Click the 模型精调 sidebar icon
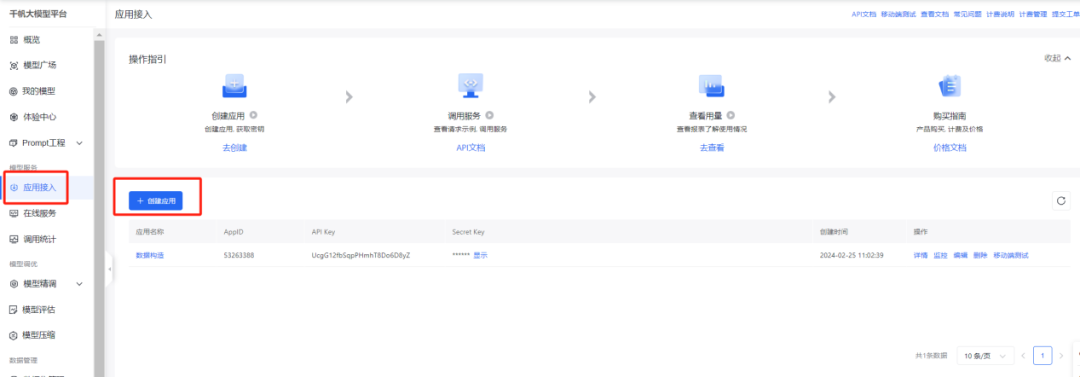 tap(14, 283)
